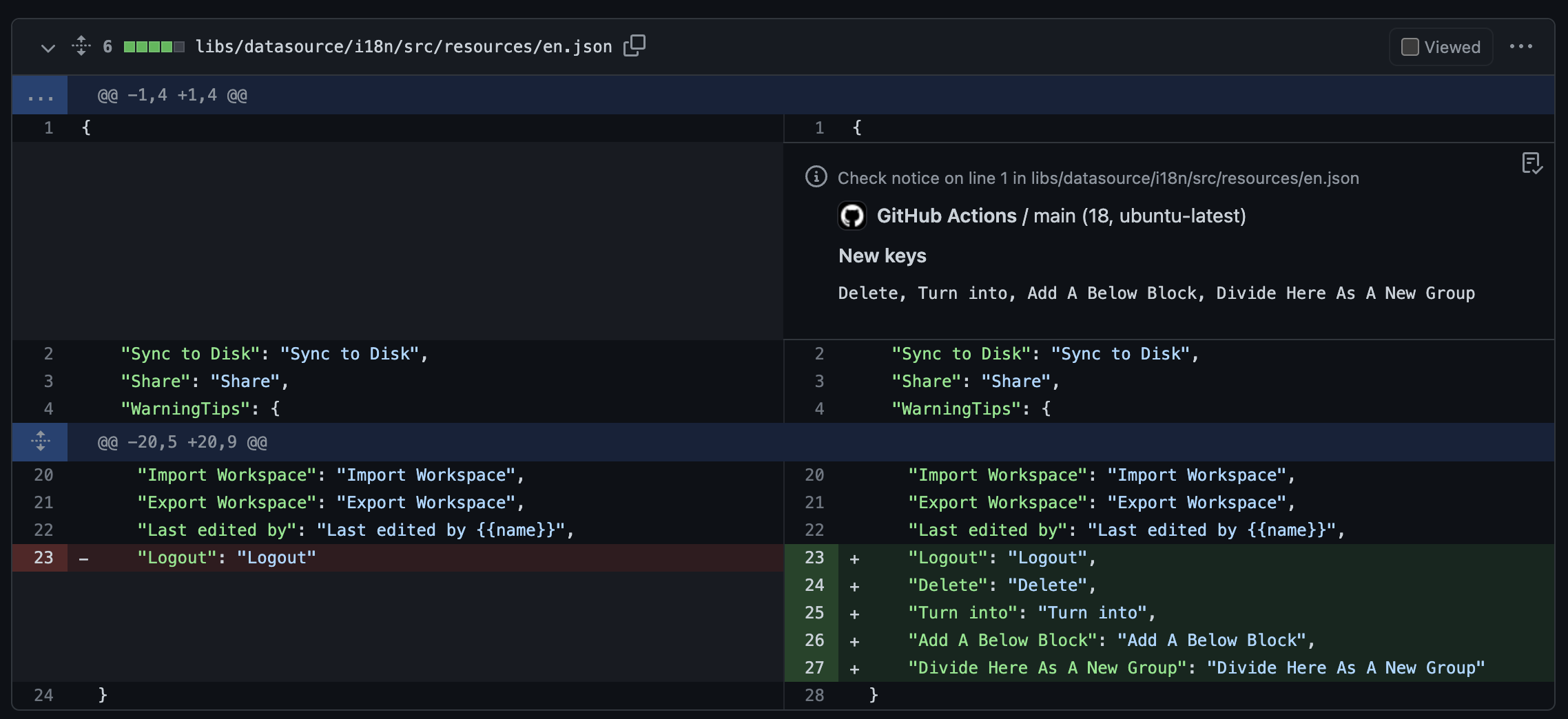This screenshot has width=1568, height=719.
Task: Expand hidden lines above hunk -1,4
Action: point(40,95)
